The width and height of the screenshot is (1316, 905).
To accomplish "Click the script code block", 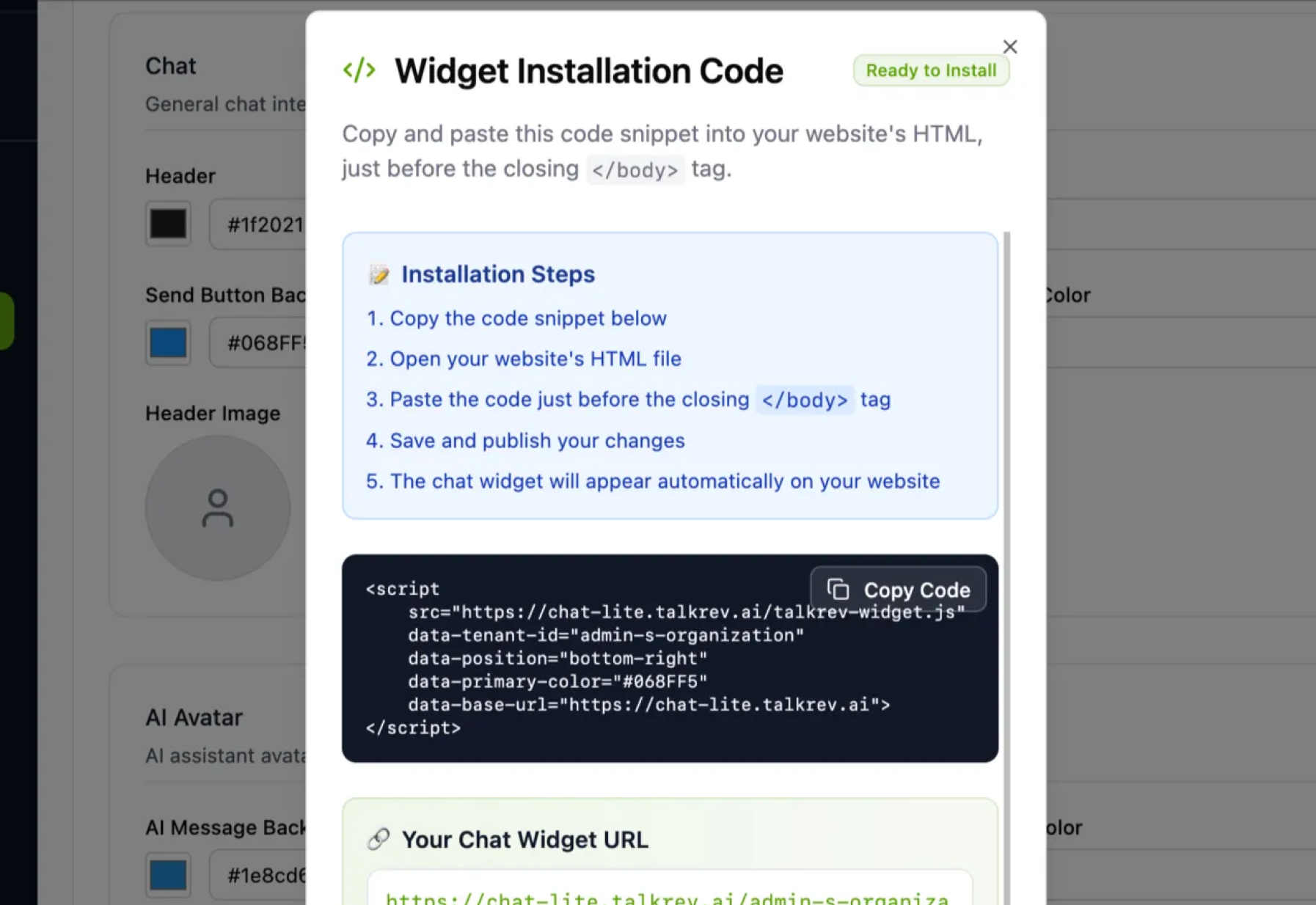I will point(670,659).
